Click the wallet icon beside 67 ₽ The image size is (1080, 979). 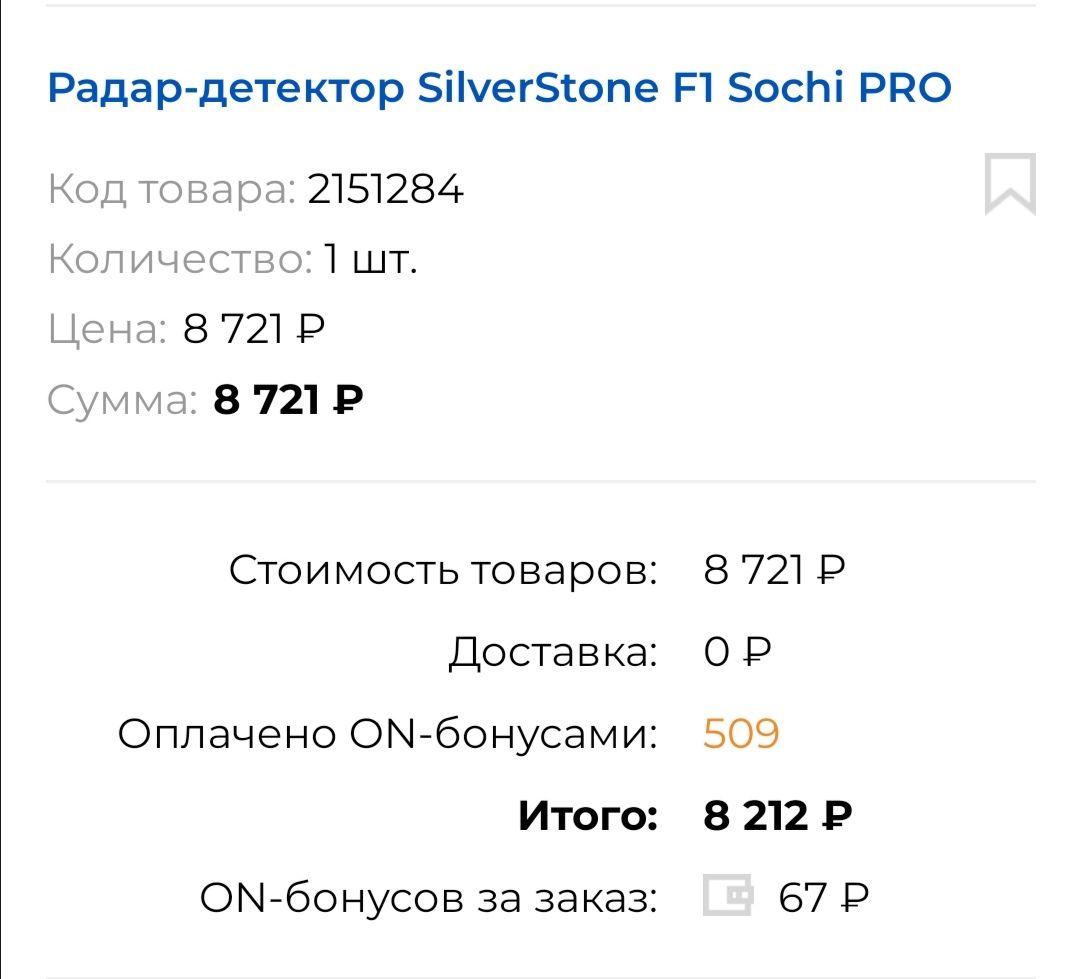point(727,896)
